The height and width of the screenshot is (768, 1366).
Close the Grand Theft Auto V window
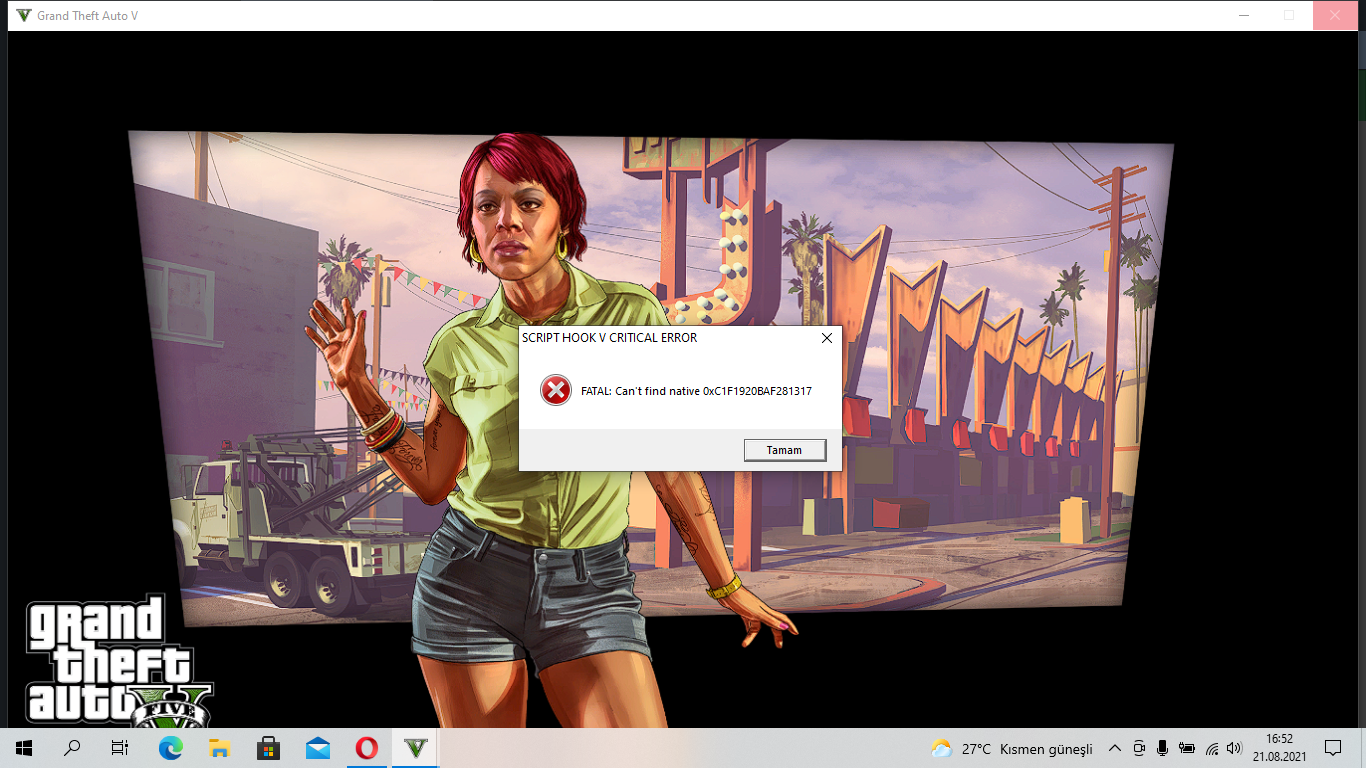click(x=1335, y=16)
